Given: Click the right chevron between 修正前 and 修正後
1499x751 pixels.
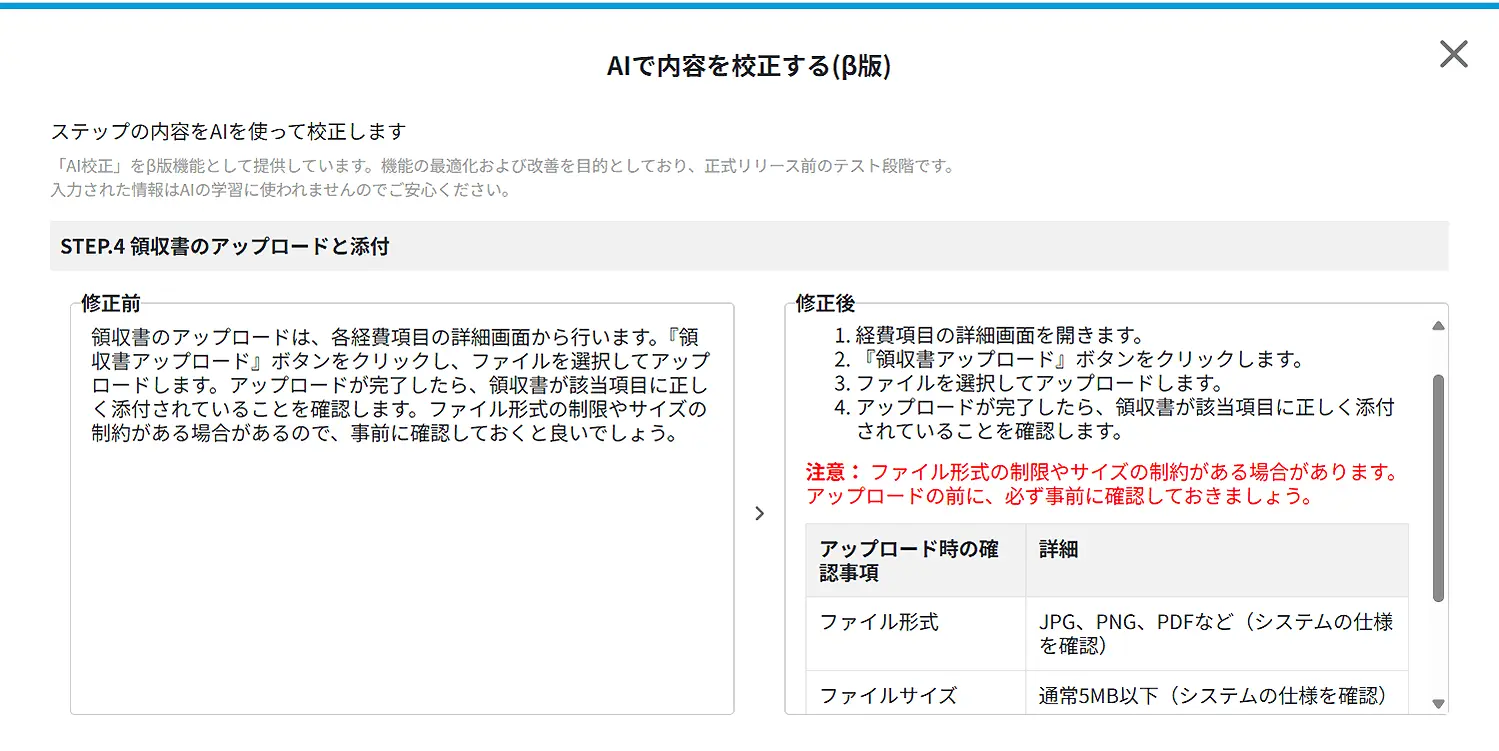Looking at the screenshot, I should pos(761,513).
